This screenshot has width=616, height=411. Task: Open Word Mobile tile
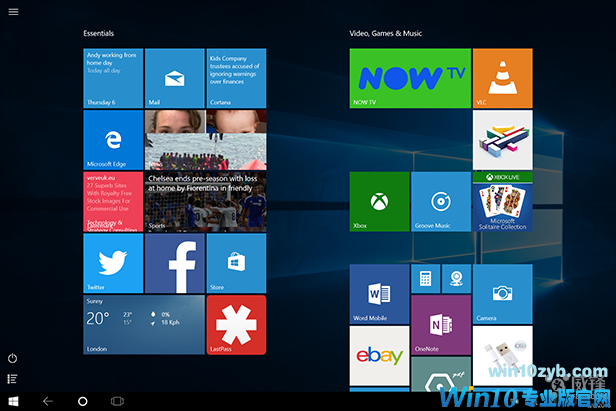pyautogui.click(x=379, y=294)
